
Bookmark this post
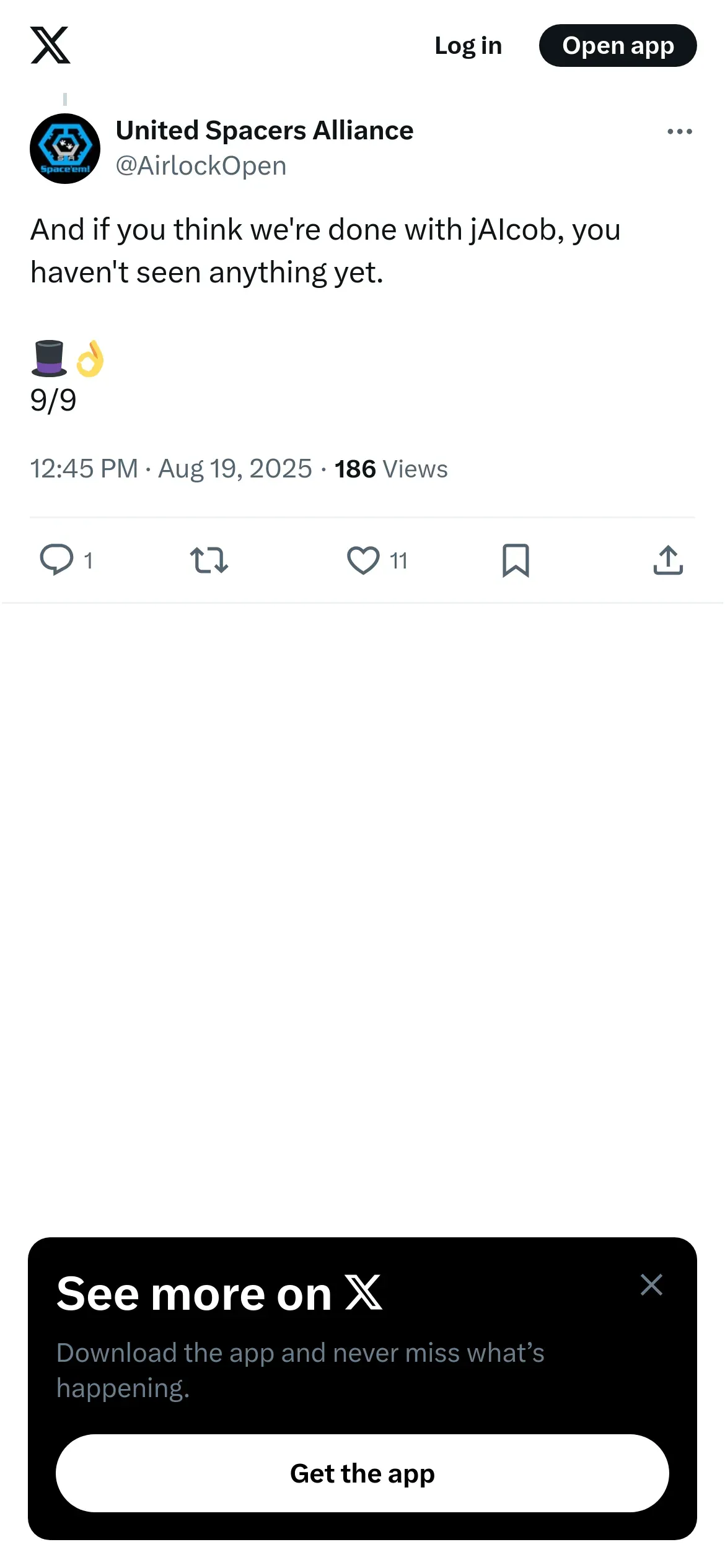(516, 560)
